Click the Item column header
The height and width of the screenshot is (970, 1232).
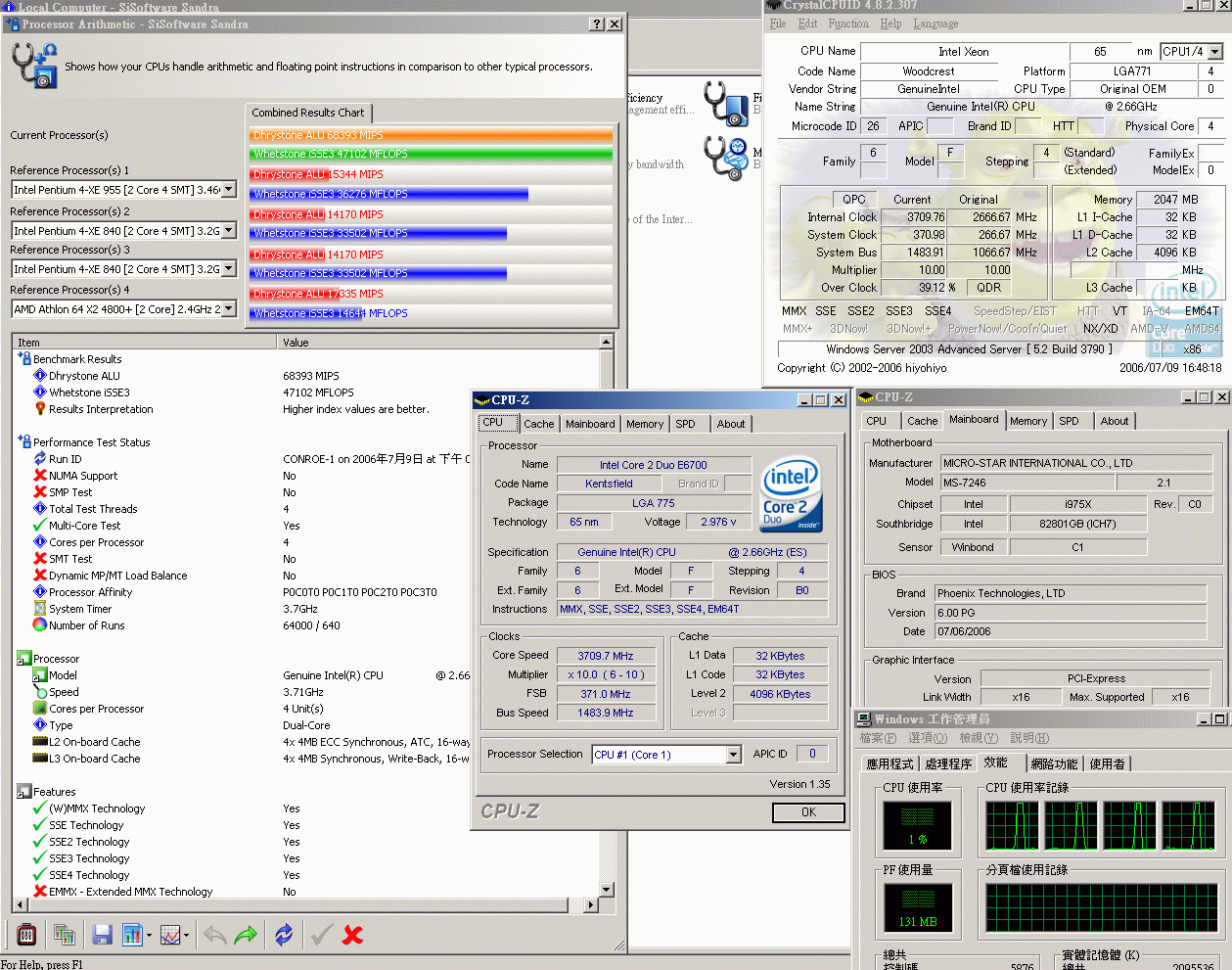click(x=145, y=343)
